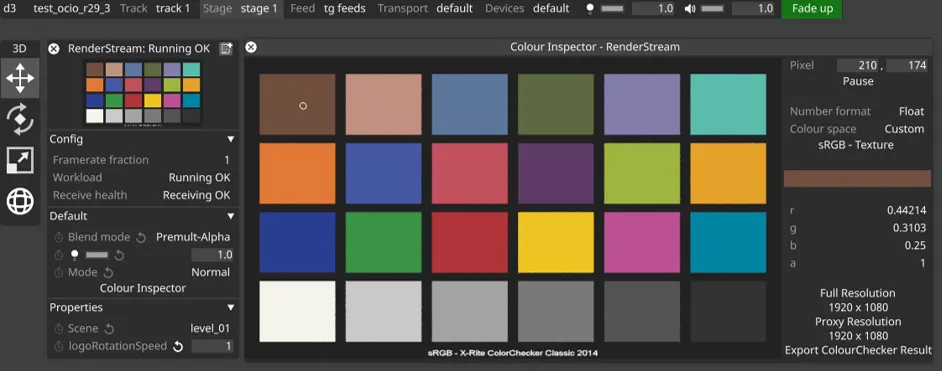
Task: Close the RenderStream panel
Action: tap(53, 49)
